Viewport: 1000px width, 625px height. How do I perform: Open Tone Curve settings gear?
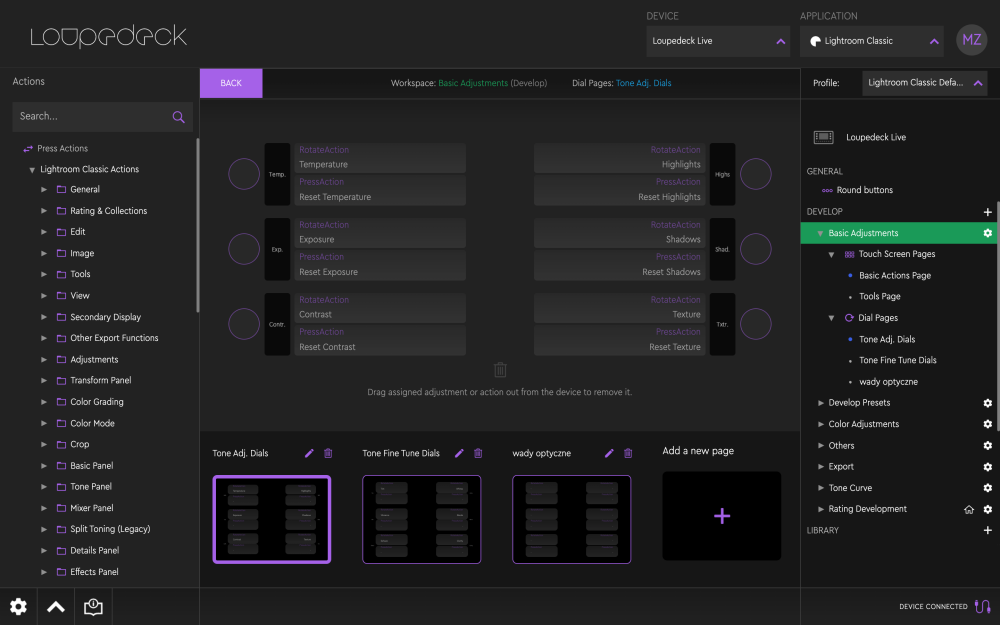[987, 488]
